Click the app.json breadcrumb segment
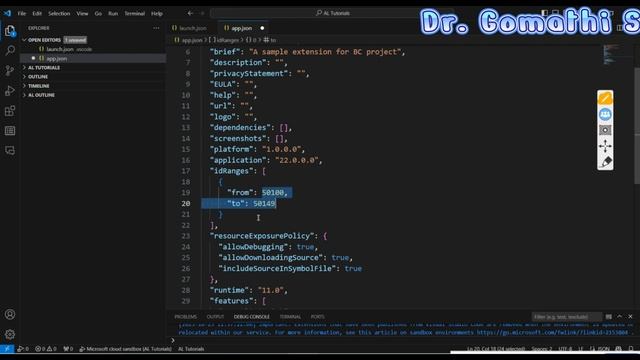Viewport: 640px width, 360px height. [x=189, y=40]
